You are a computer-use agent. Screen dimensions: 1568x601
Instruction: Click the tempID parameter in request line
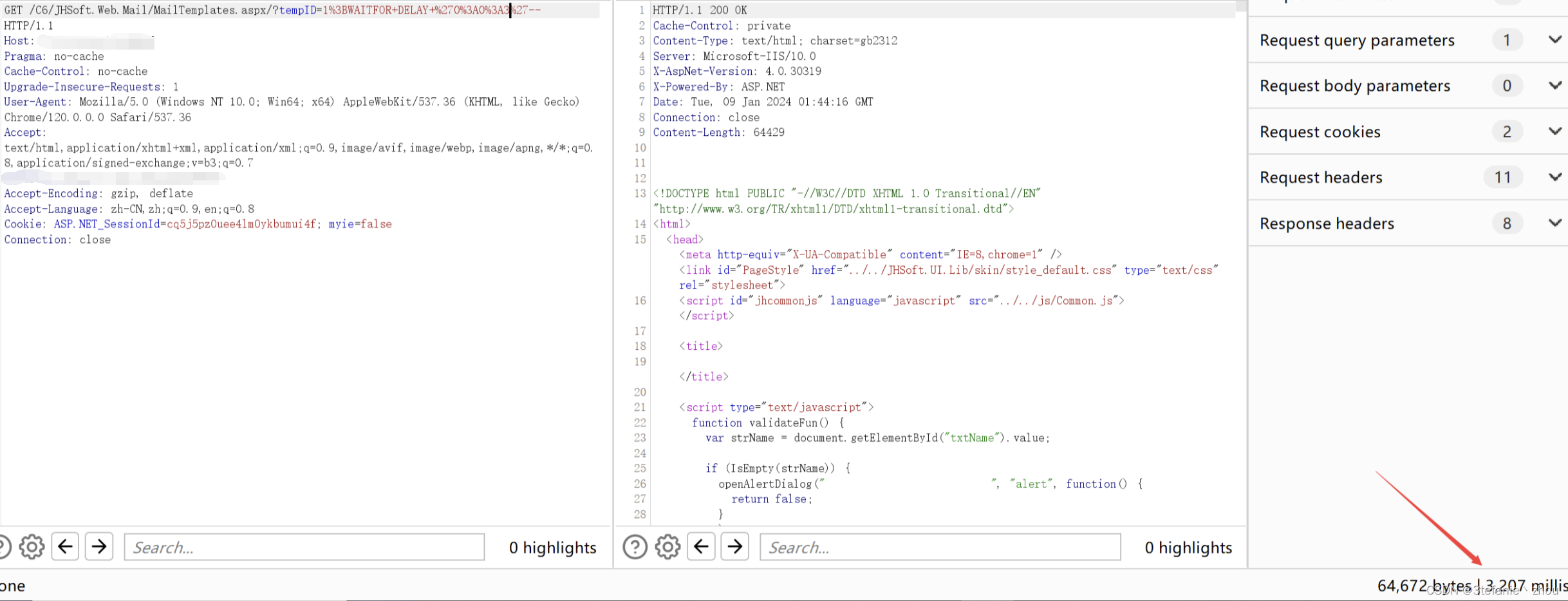[297, 10]
